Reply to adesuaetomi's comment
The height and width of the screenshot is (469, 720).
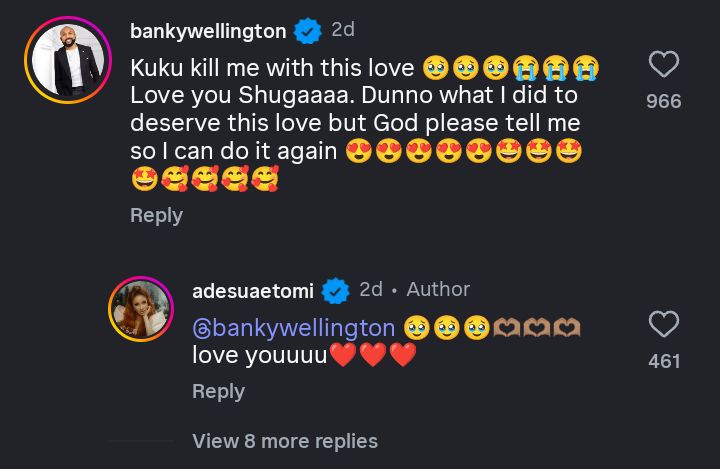[218, 391]
